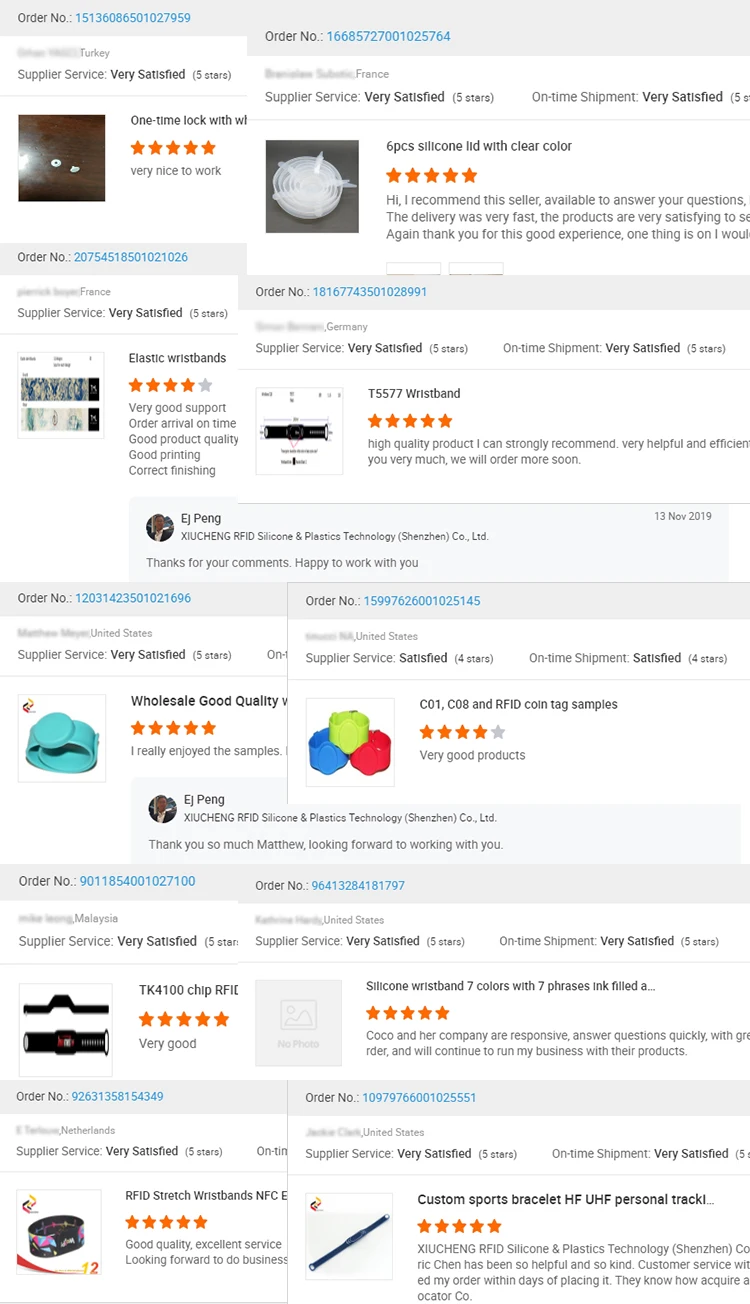Open the teal wristband product thumbnail
The height and width of the screenshot is (1304, 750).
coord(62,738)
